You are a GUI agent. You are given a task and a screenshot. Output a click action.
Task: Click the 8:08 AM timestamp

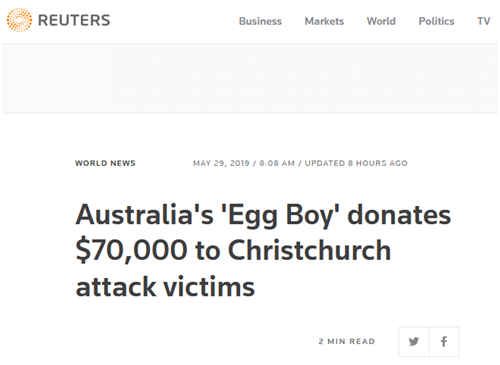click(x=277, y=163)
